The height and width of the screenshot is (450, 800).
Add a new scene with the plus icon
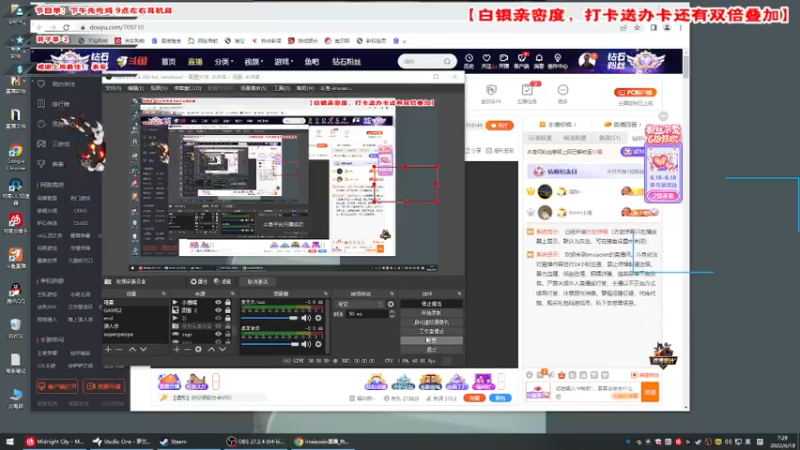pyautogui.click(x=108, y=349)
